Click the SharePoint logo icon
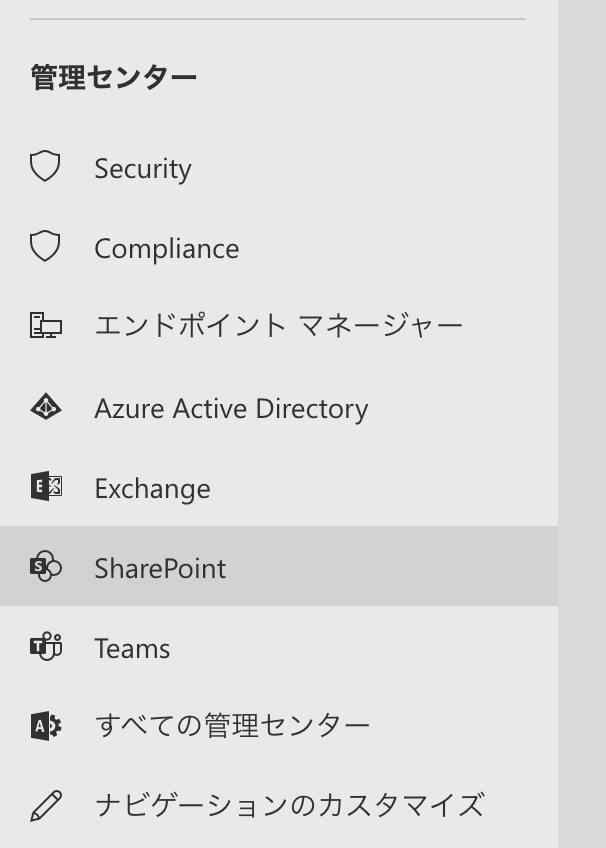Screen dimensions: 606x848 (45, 567)
